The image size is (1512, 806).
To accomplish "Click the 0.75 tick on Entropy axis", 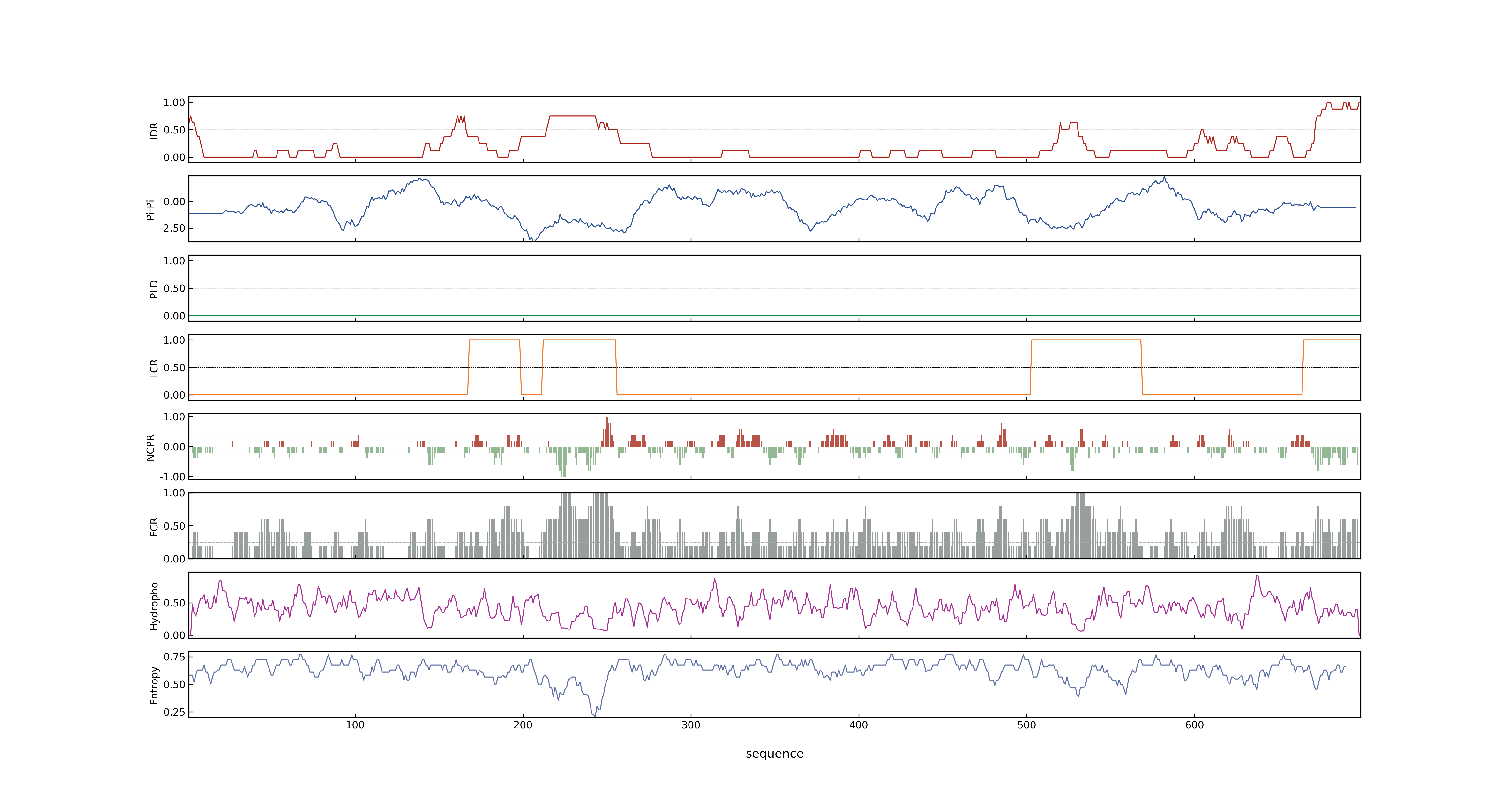I will click(174, 657).
